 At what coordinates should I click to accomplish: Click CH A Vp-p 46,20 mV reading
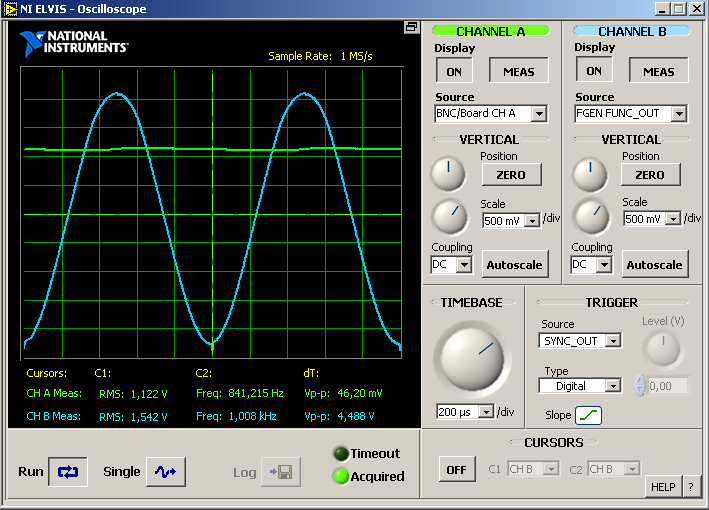[x=343, y=393]
